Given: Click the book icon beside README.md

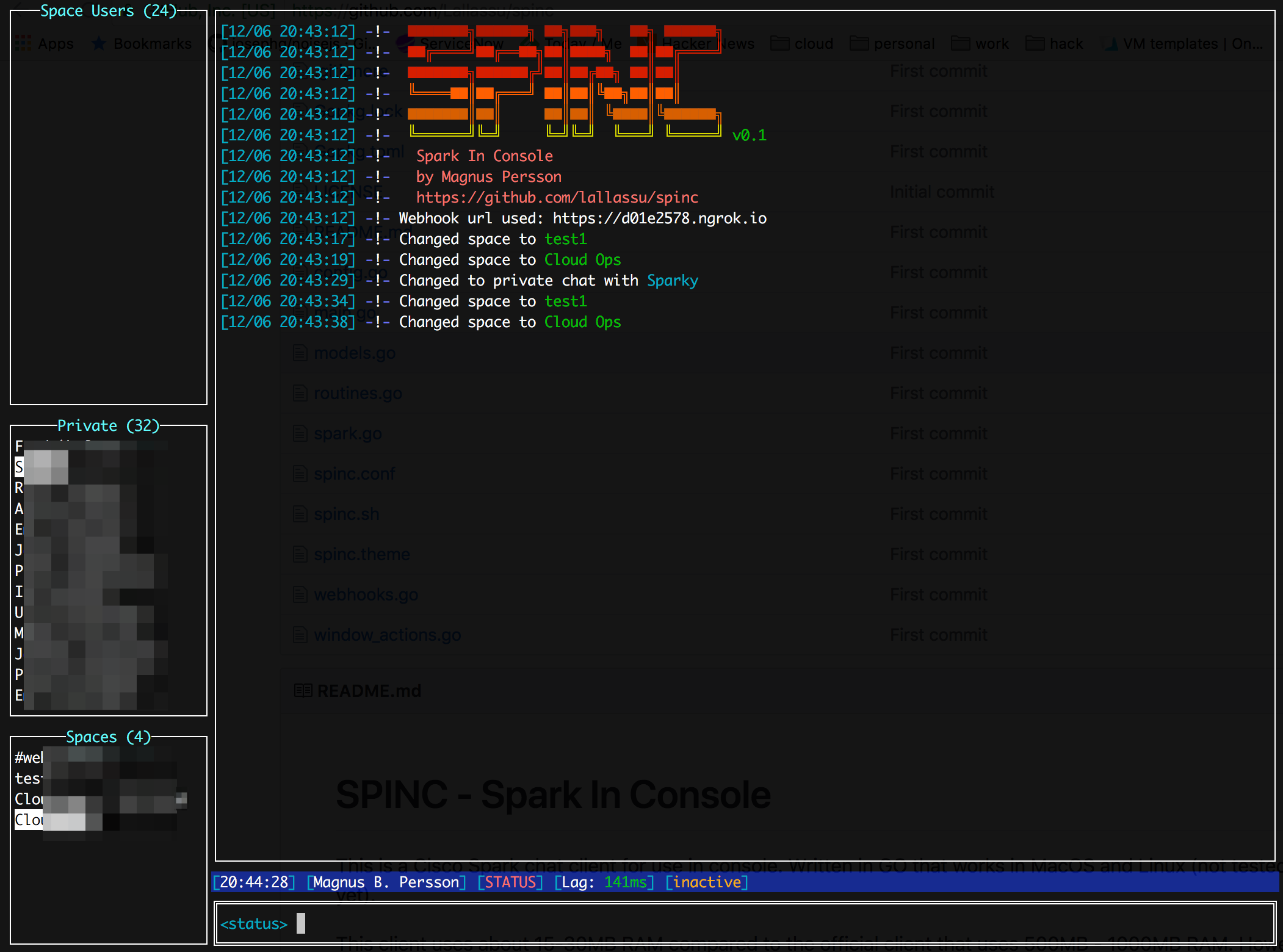Looking at the screenshot, I should [x=303, y=691].
